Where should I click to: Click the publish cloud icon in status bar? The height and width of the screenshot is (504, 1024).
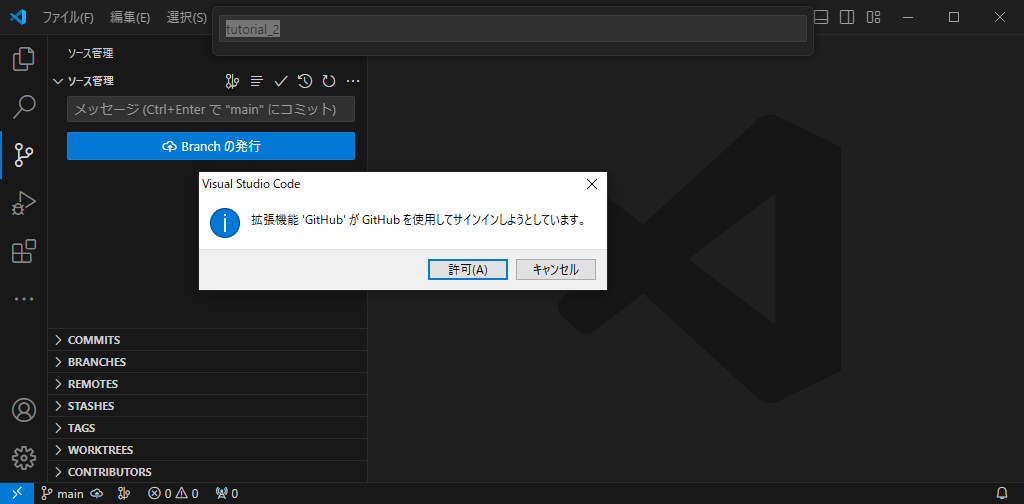click(x=97, y=494)
